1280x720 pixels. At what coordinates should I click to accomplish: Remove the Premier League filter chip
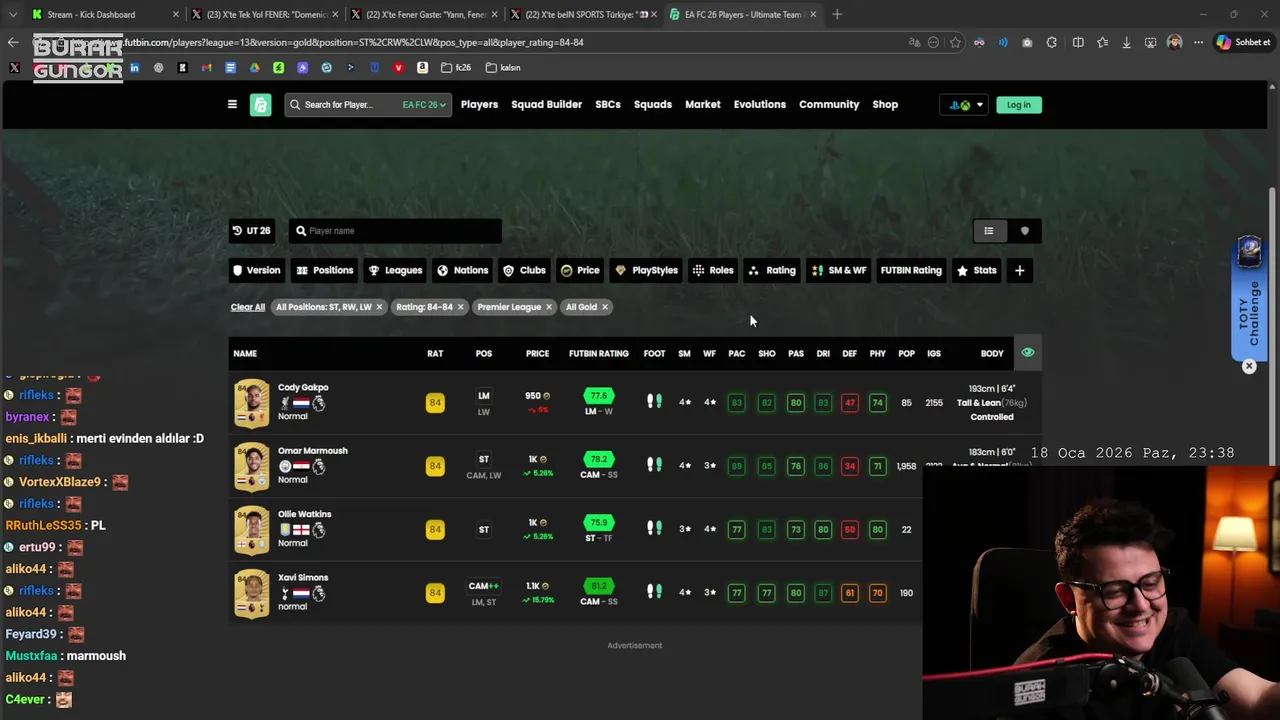548,307
